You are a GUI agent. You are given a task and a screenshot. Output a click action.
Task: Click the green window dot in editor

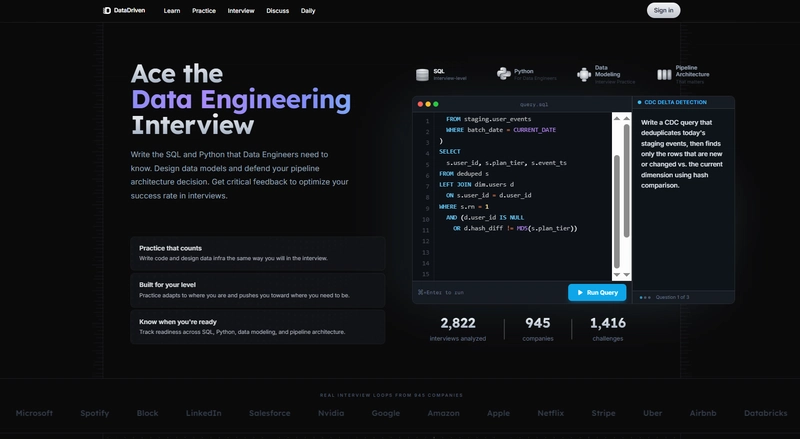click(x=435, y=104)
